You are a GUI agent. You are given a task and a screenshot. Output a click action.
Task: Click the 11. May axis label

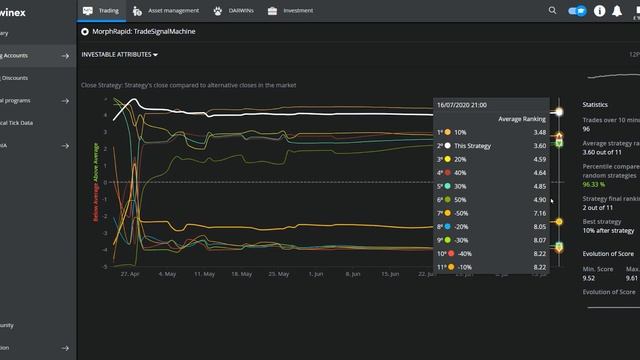tap(204, 274)
